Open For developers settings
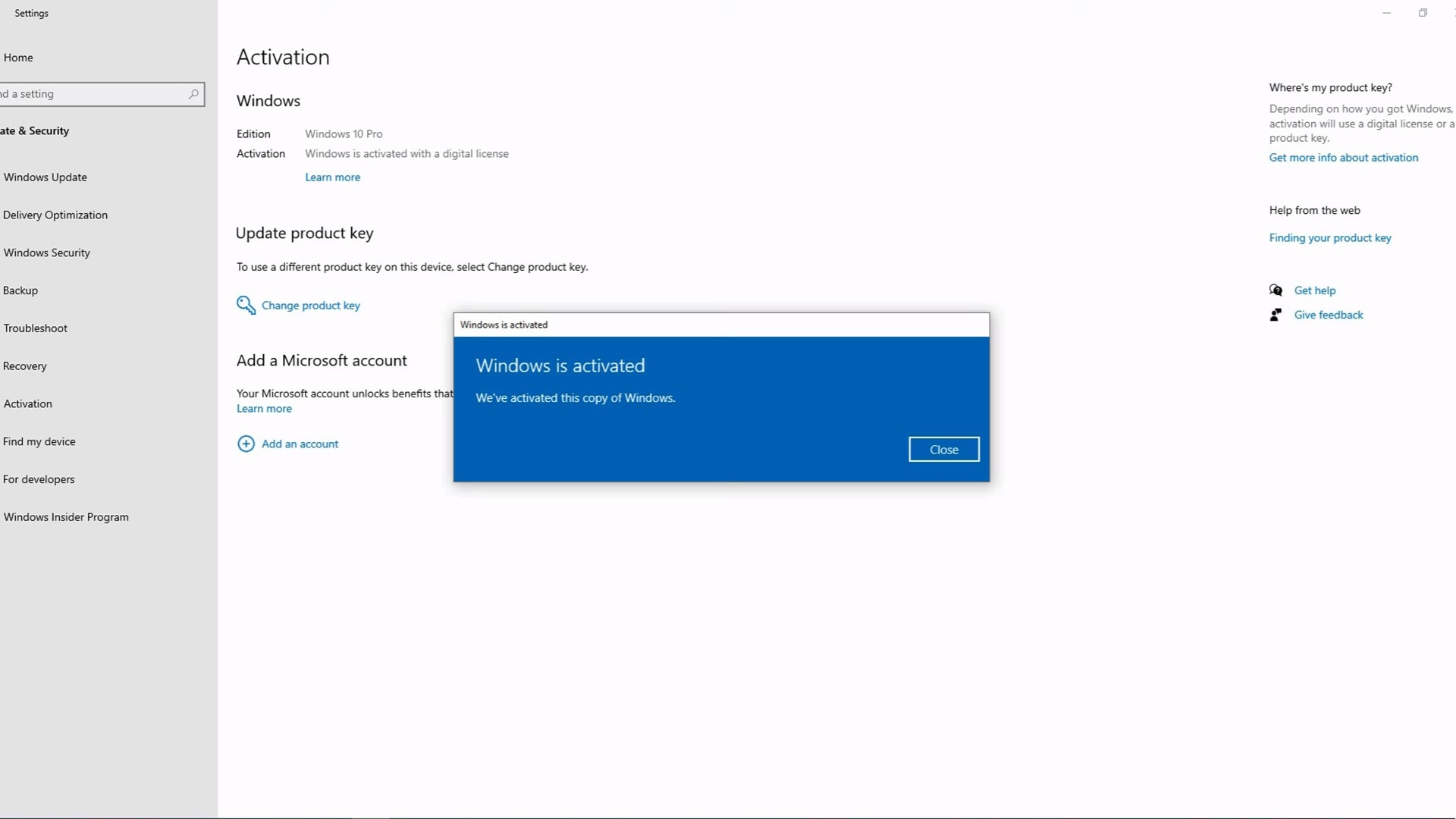1456x819 pixels. click(39, 479)
